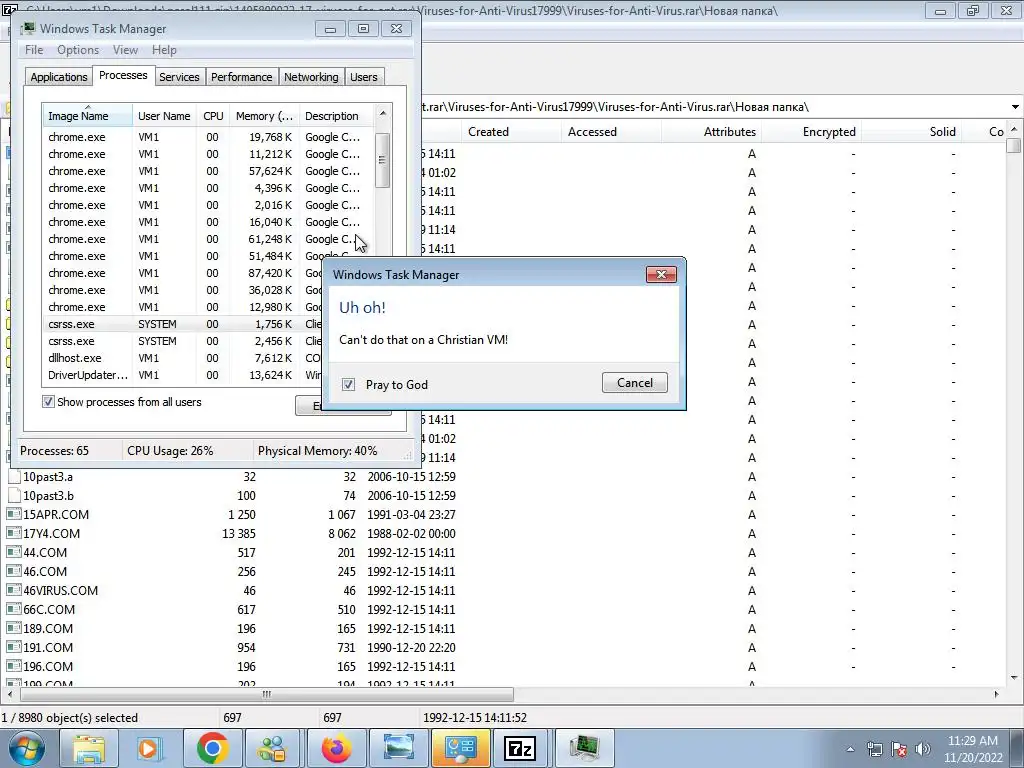Click the 189.COM file icon

[13, 628]
